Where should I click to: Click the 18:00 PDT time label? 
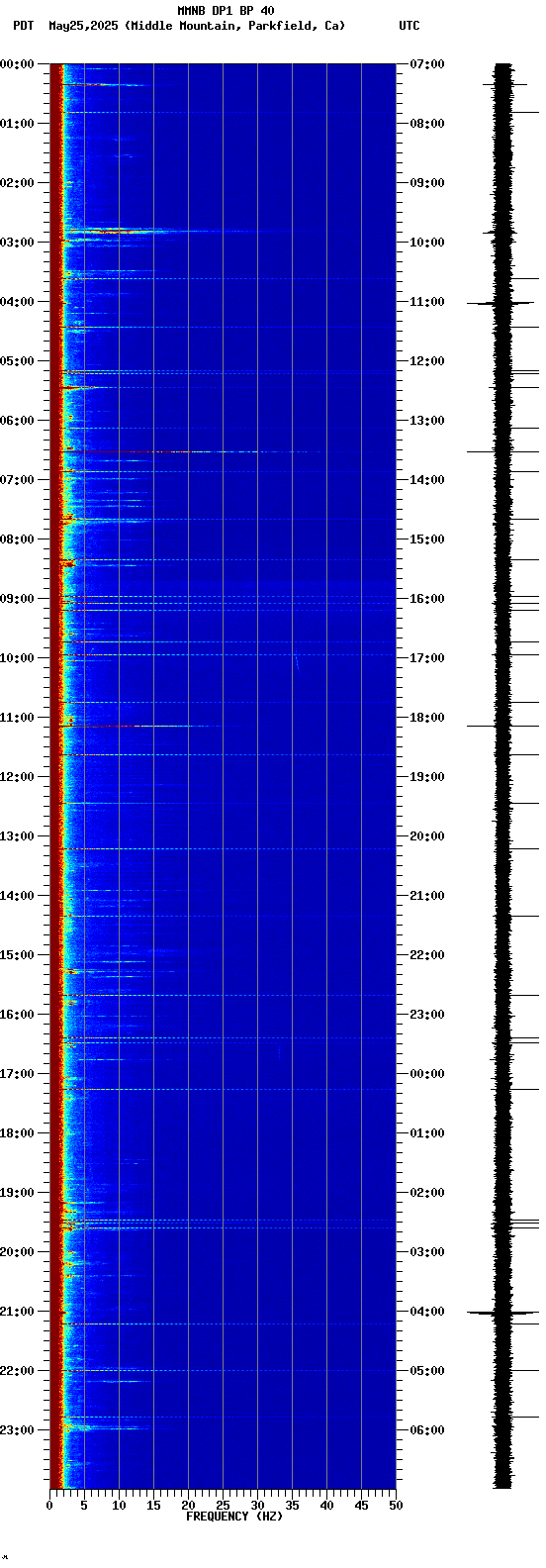pyautogui.click(x=18, y=1133)
